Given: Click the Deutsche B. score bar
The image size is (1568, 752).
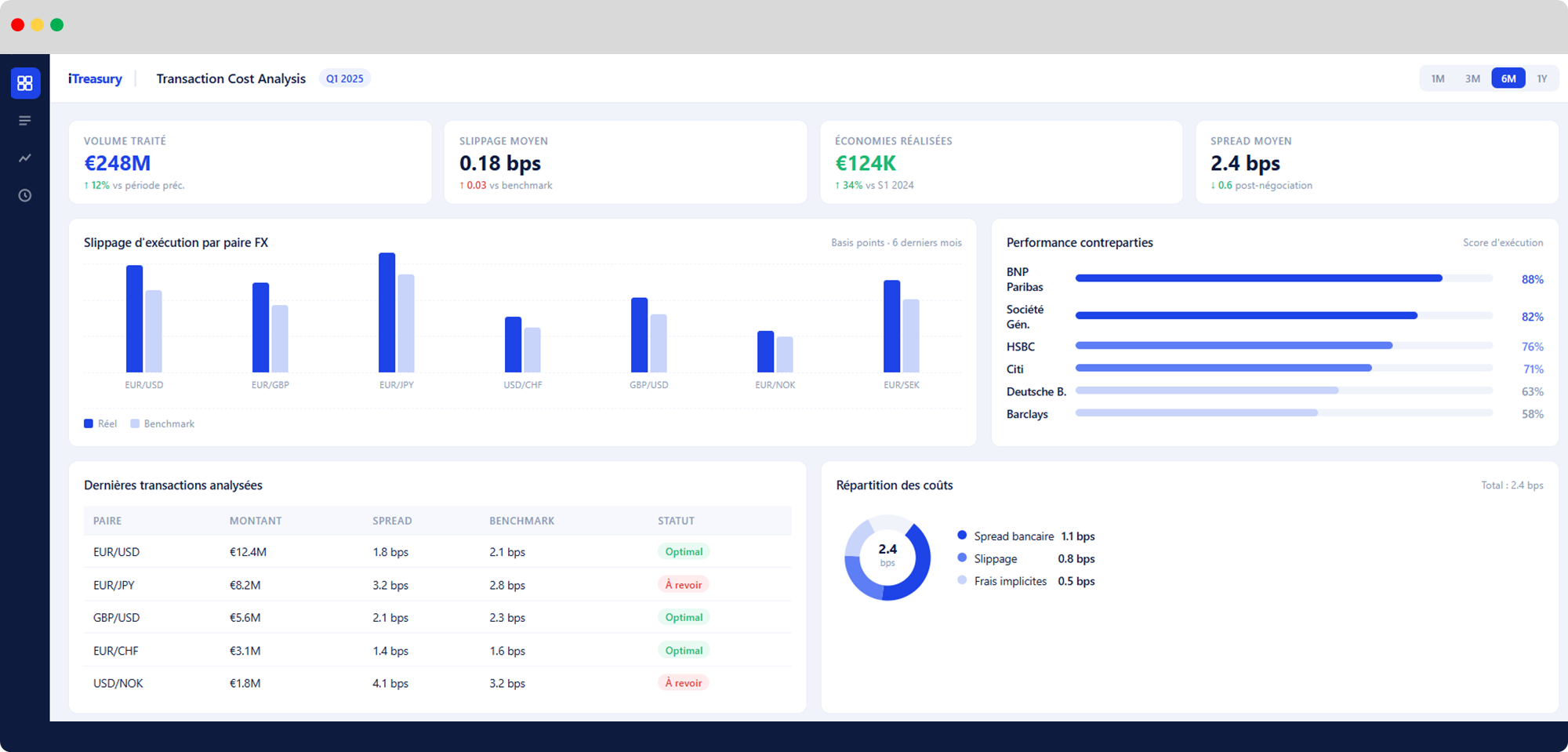Looking at the screenshot, I should click(1284, 391).
